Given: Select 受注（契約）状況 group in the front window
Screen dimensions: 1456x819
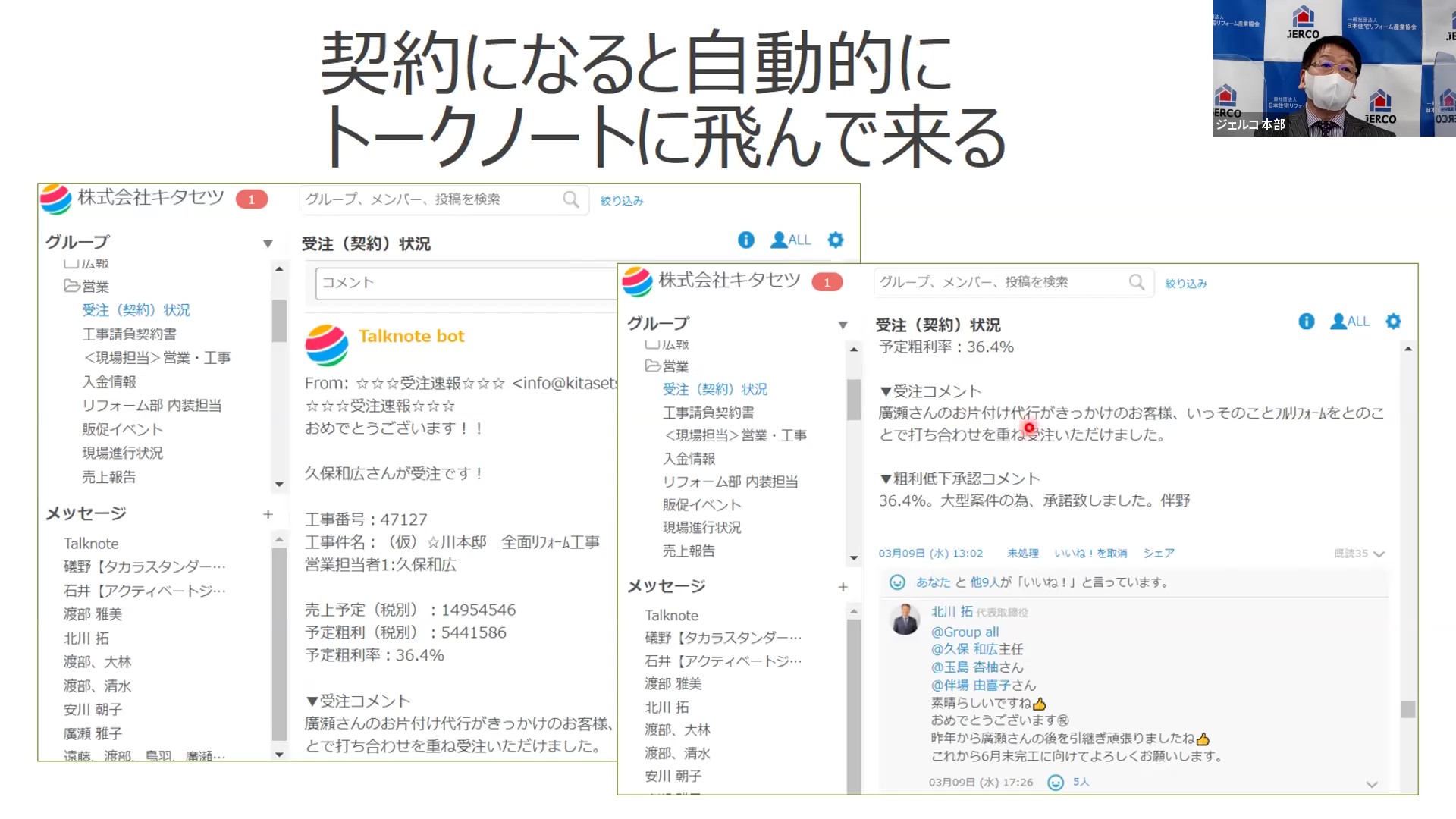Looking at the screenshot, I should point(715,389).
